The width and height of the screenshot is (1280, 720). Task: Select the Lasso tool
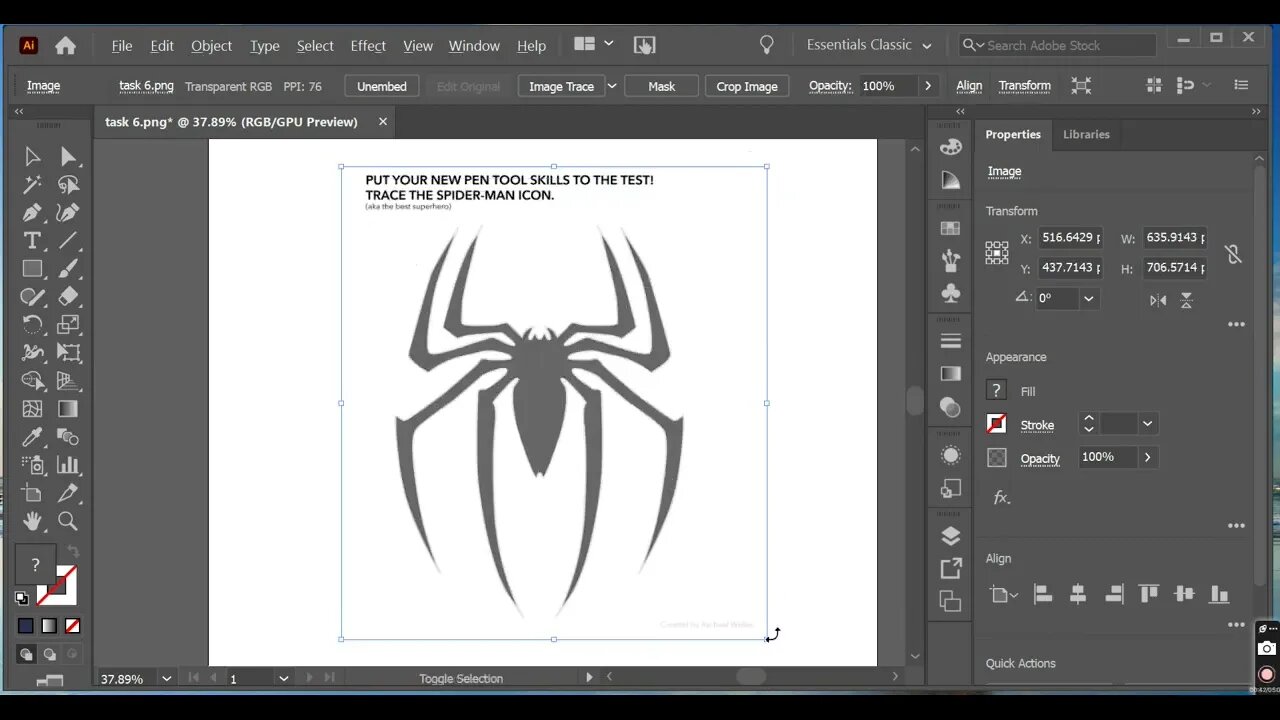(68, 184)
